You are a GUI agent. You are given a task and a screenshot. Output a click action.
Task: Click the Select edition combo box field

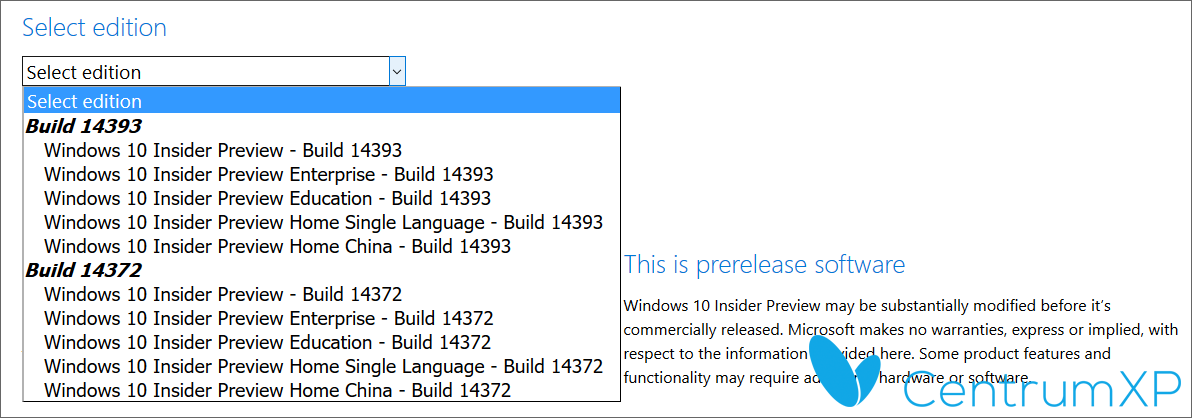tap(214, 71)
